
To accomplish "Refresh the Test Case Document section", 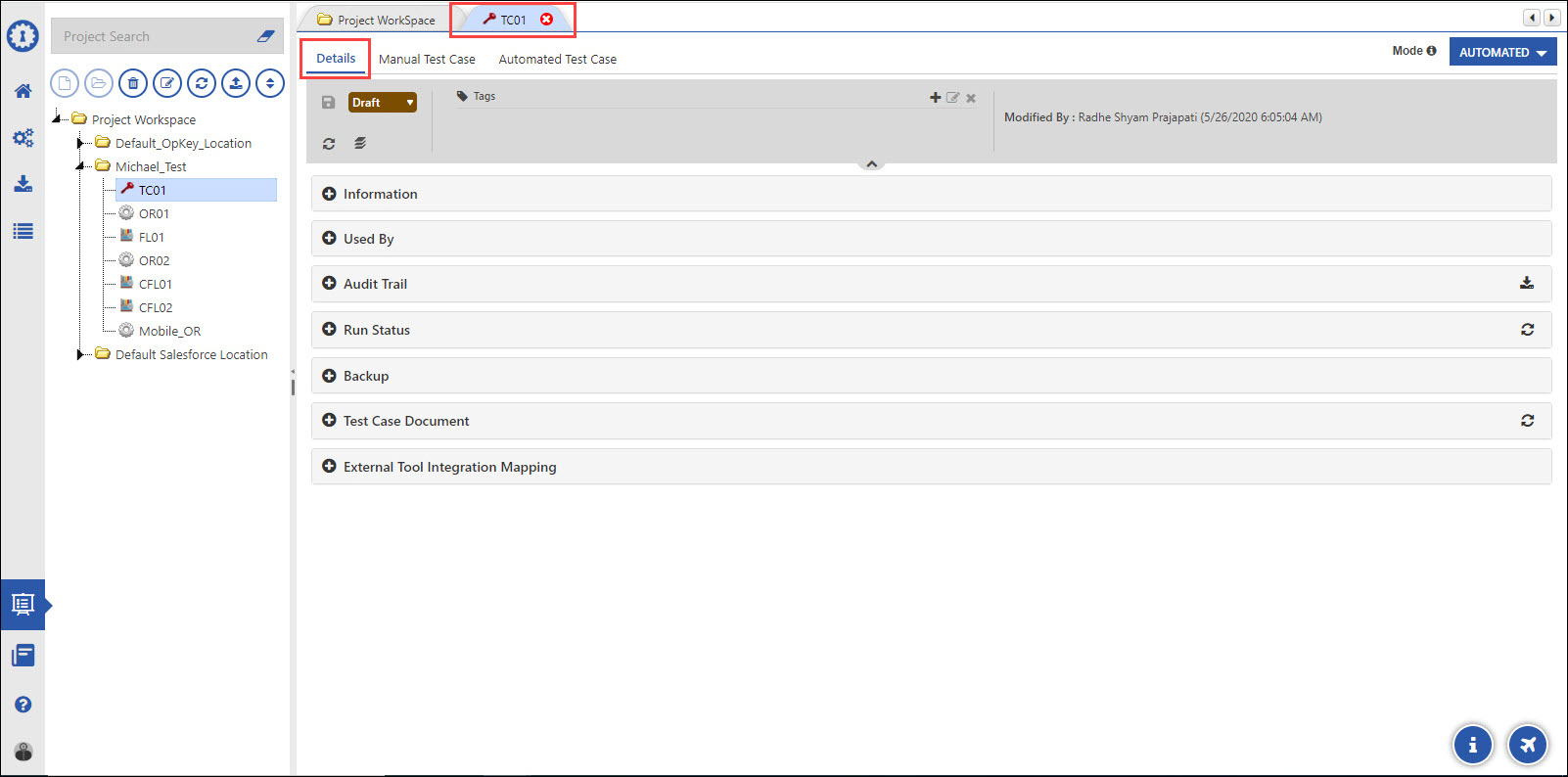I will tap(1527, 421).
